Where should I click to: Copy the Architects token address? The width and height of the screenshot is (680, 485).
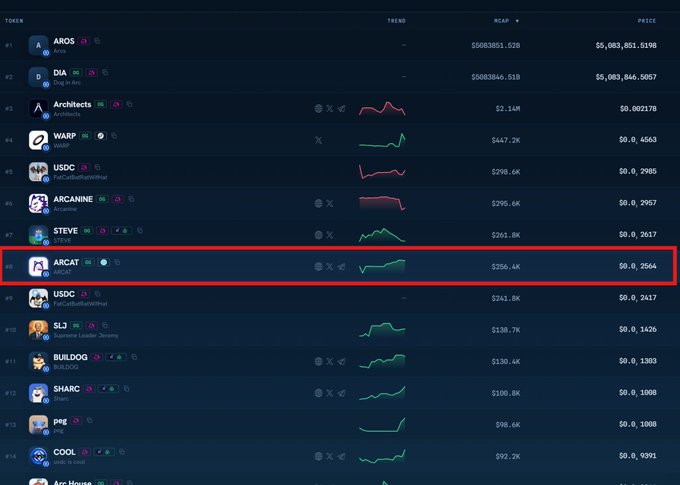point(129,104)
